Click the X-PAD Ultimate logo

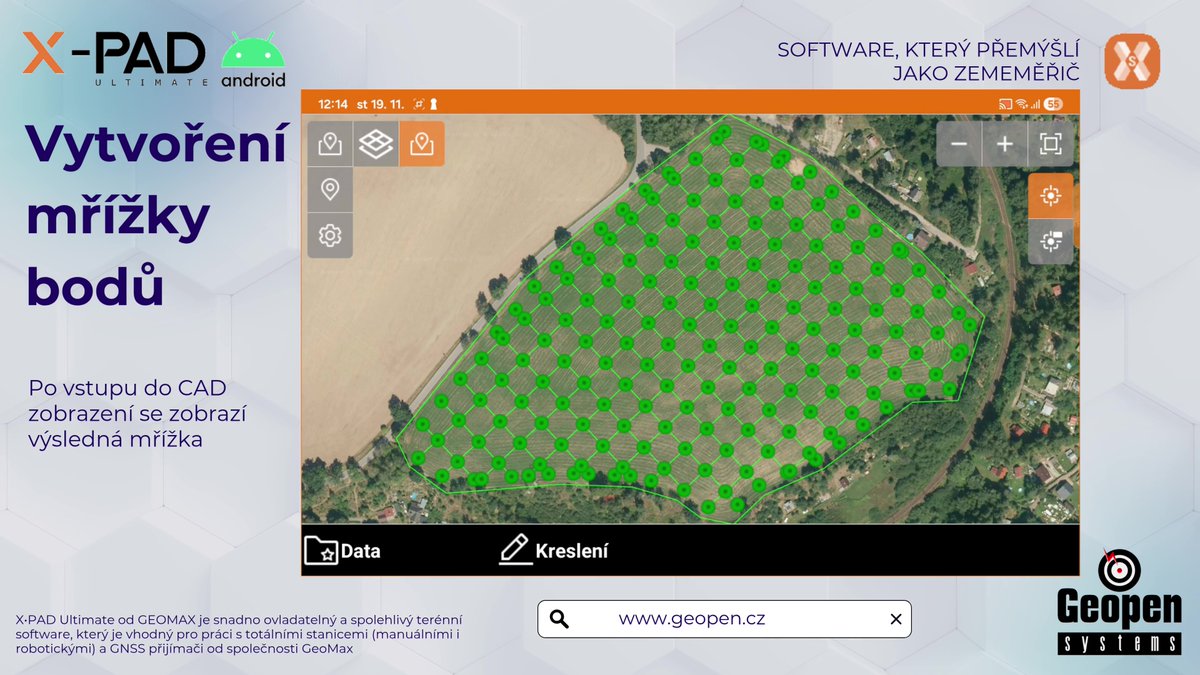click(114, 57)
